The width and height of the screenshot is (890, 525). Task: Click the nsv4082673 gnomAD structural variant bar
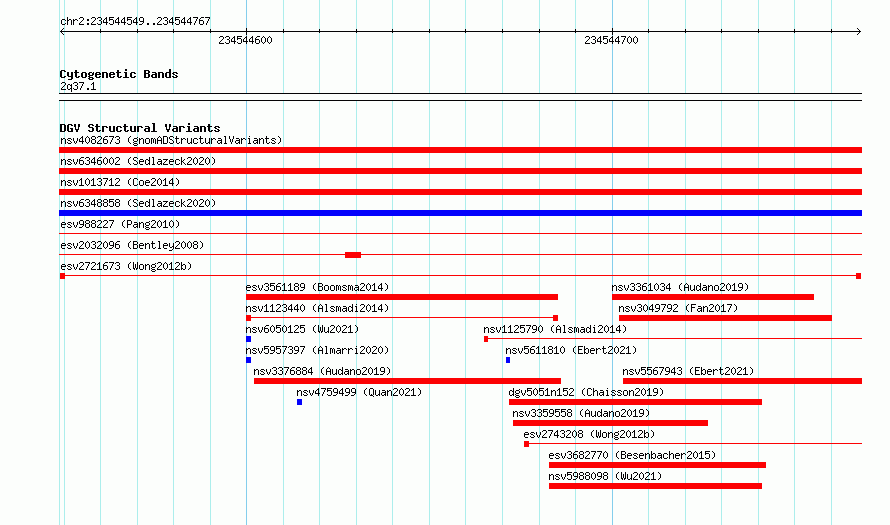coord(460,150)
